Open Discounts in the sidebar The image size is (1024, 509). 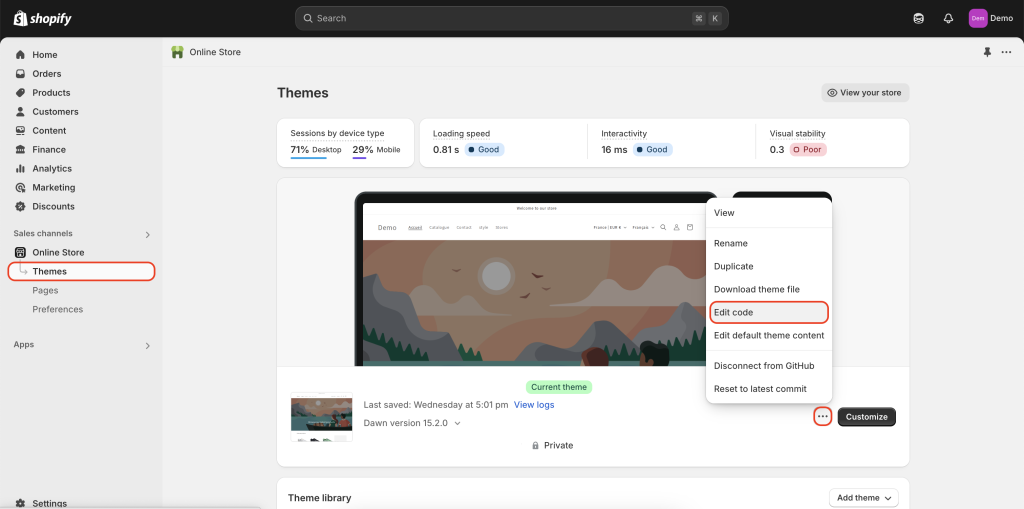[x=54, y=206]
